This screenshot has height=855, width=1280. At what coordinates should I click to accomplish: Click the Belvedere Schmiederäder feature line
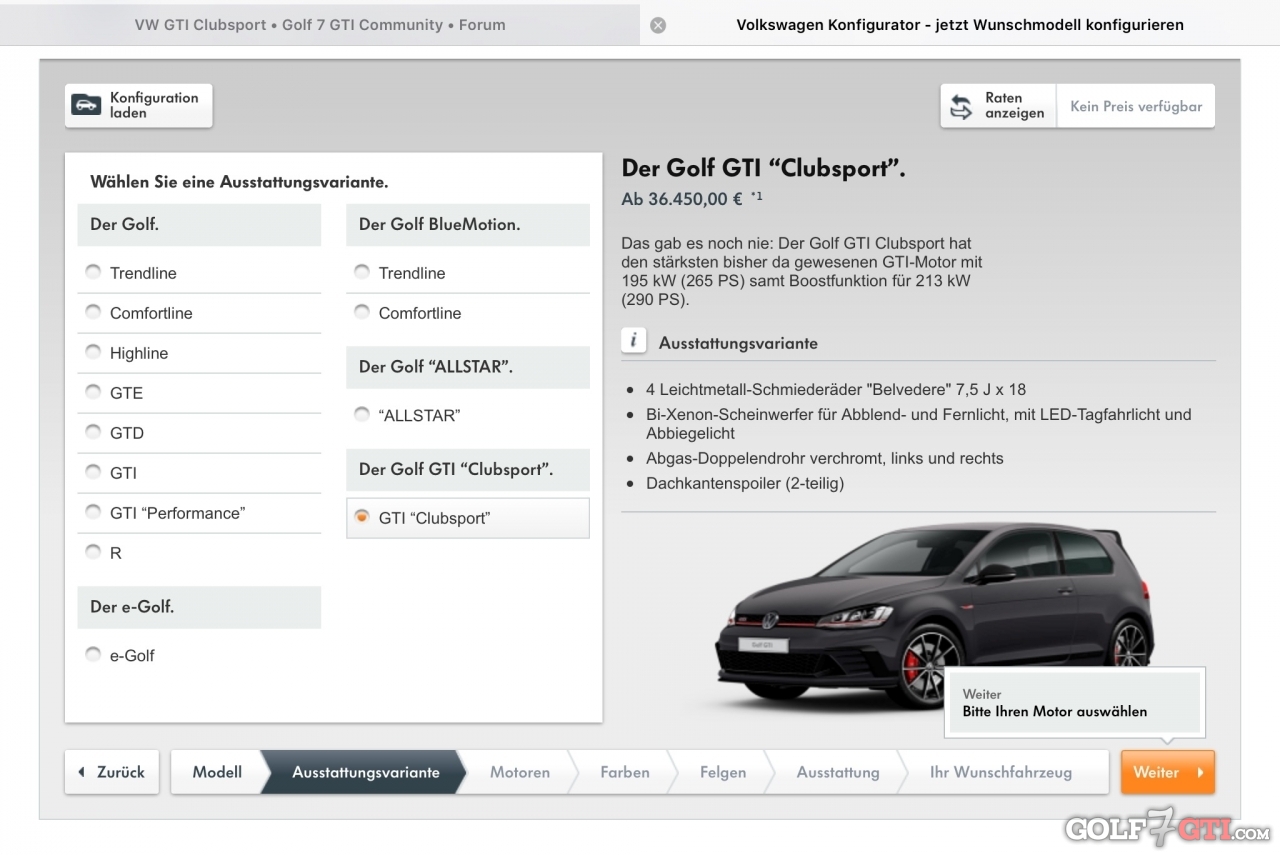(x=836, y=390)
